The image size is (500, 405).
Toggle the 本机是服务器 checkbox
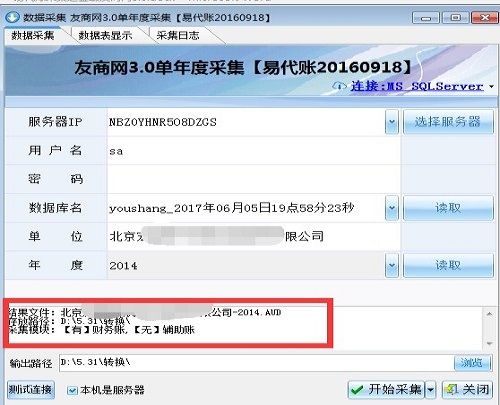click(72, 390)
